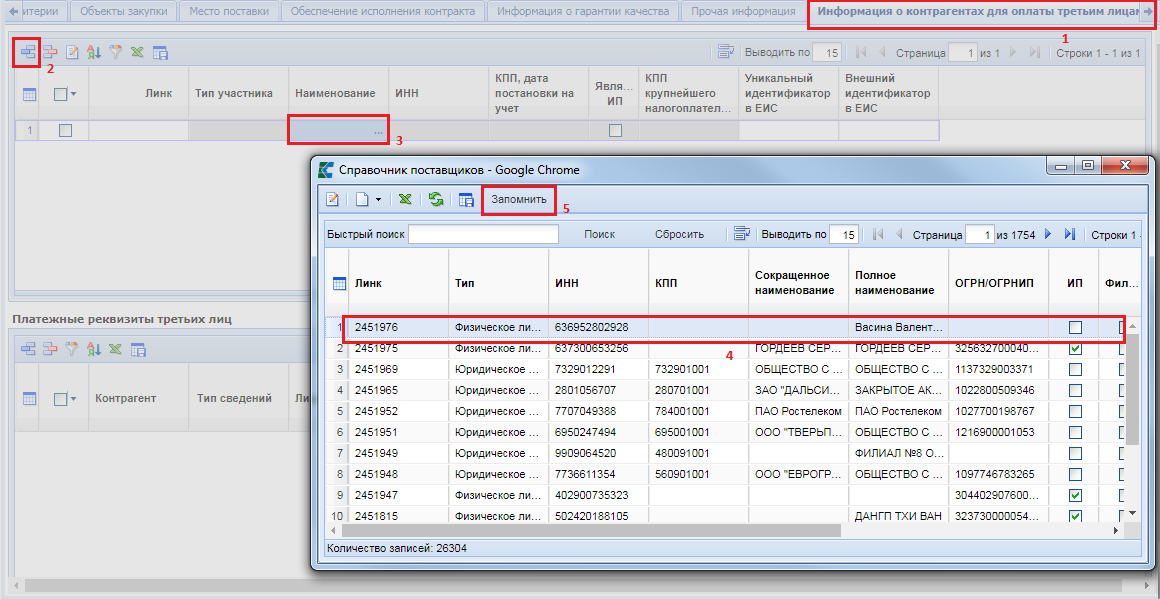1160x599 pixels.
Task: Open the select-all dropdown arrow in the payment details header
Action: (74, 399)
